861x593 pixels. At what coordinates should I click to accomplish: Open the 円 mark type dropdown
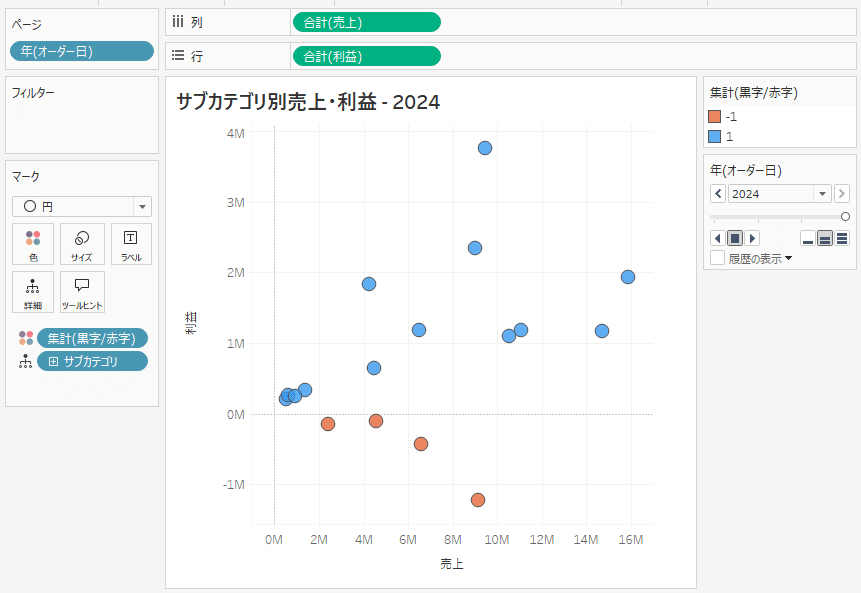click(x=140, y=205)
